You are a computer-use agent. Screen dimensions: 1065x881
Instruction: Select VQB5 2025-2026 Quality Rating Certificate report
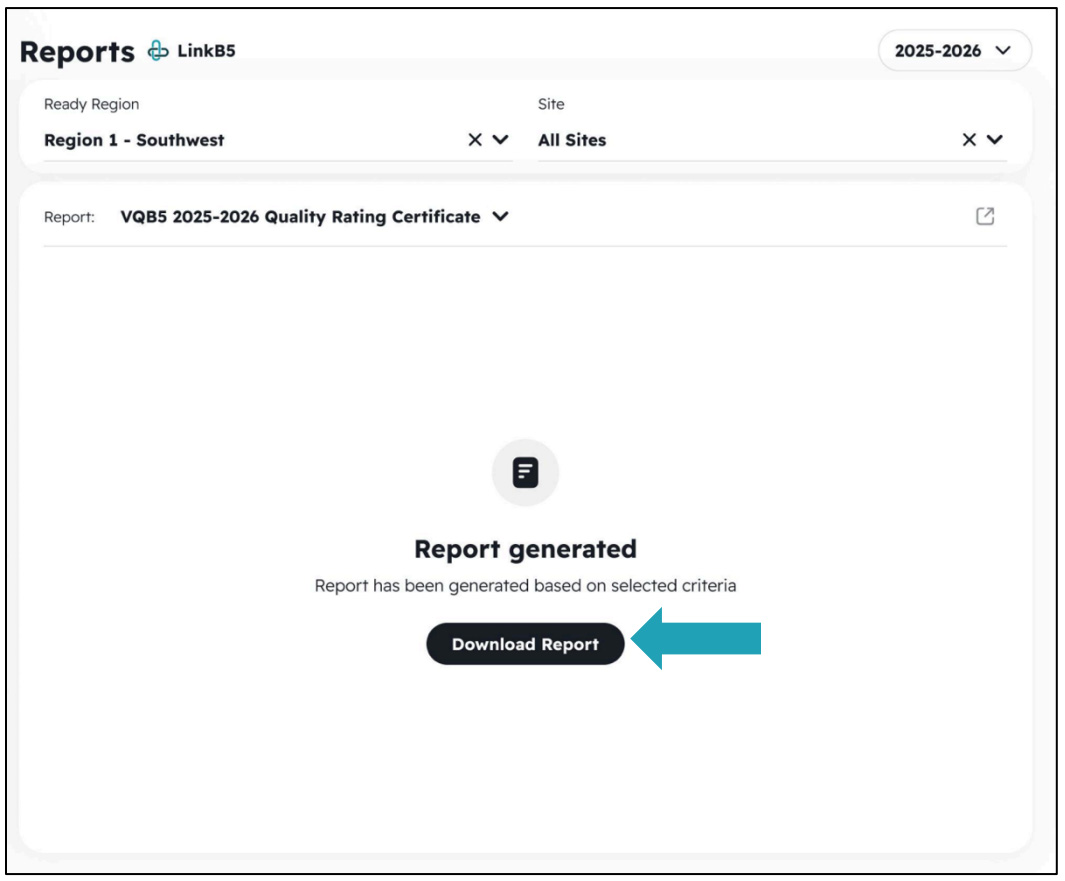click(x=300, y=217)
